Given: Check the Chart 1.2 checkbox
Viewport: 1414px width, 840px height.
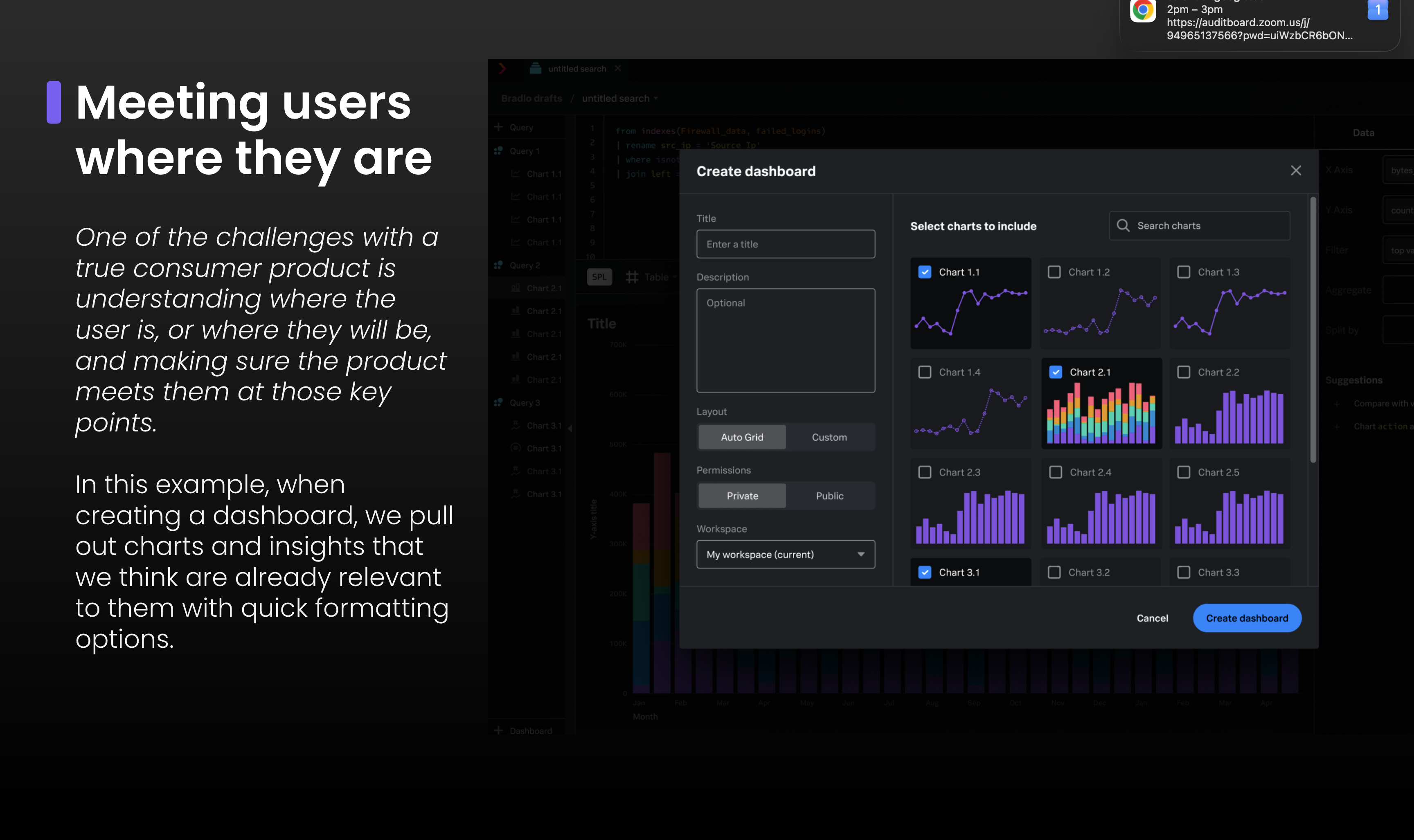Looking at the screenshot, I should coord(1054,272).
